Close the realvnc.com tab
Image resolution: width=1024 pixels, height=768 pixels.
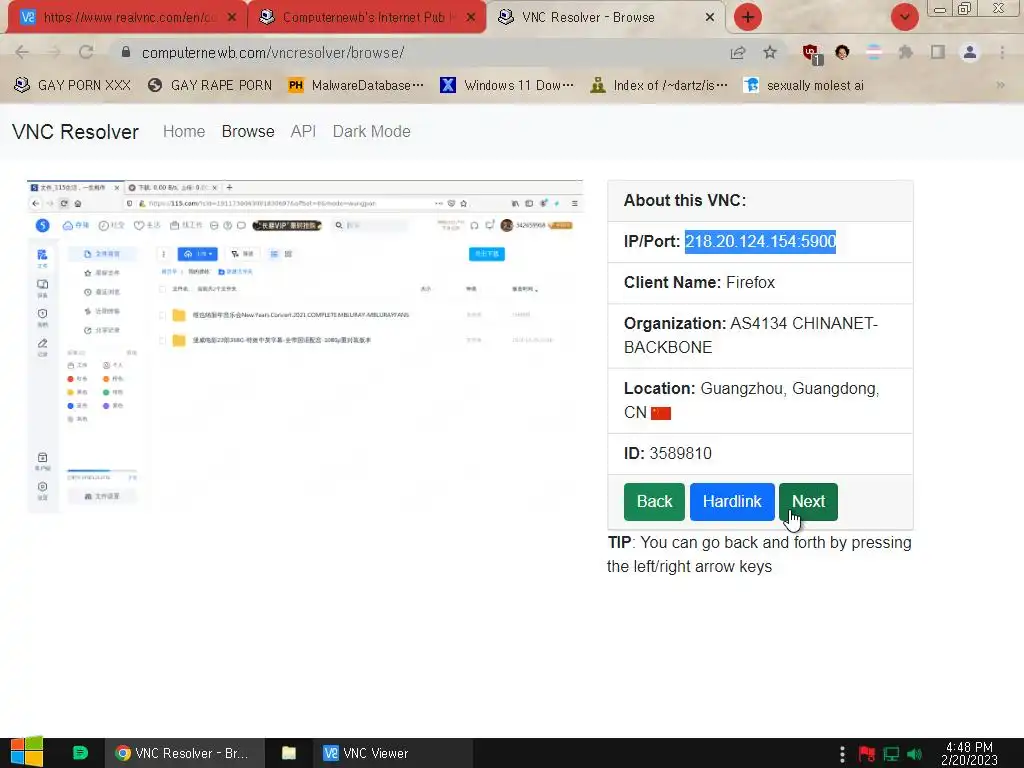point(232,18)
